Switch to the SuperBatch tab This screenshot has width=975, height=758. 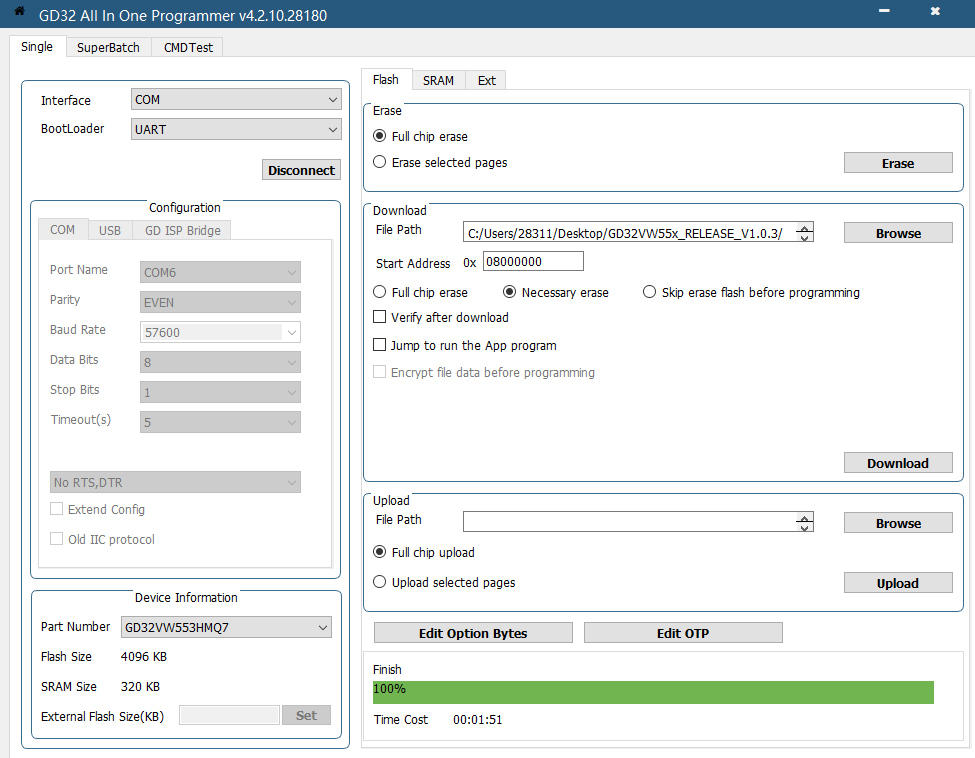tap(108, 47)
